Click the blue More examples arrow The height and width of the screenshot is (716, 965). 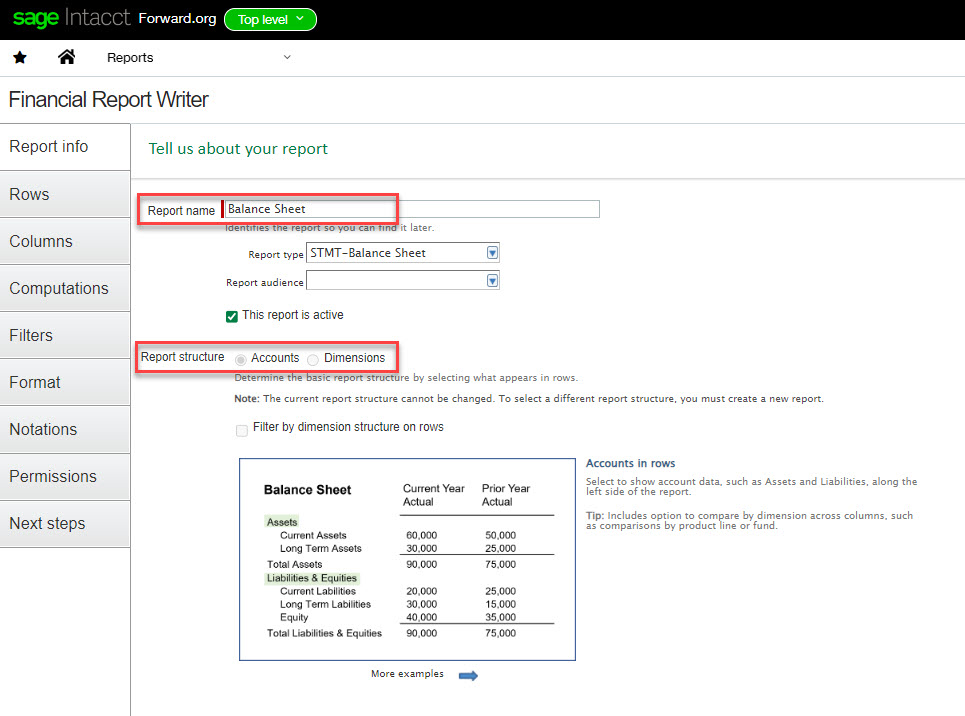(x=468, y=676)
